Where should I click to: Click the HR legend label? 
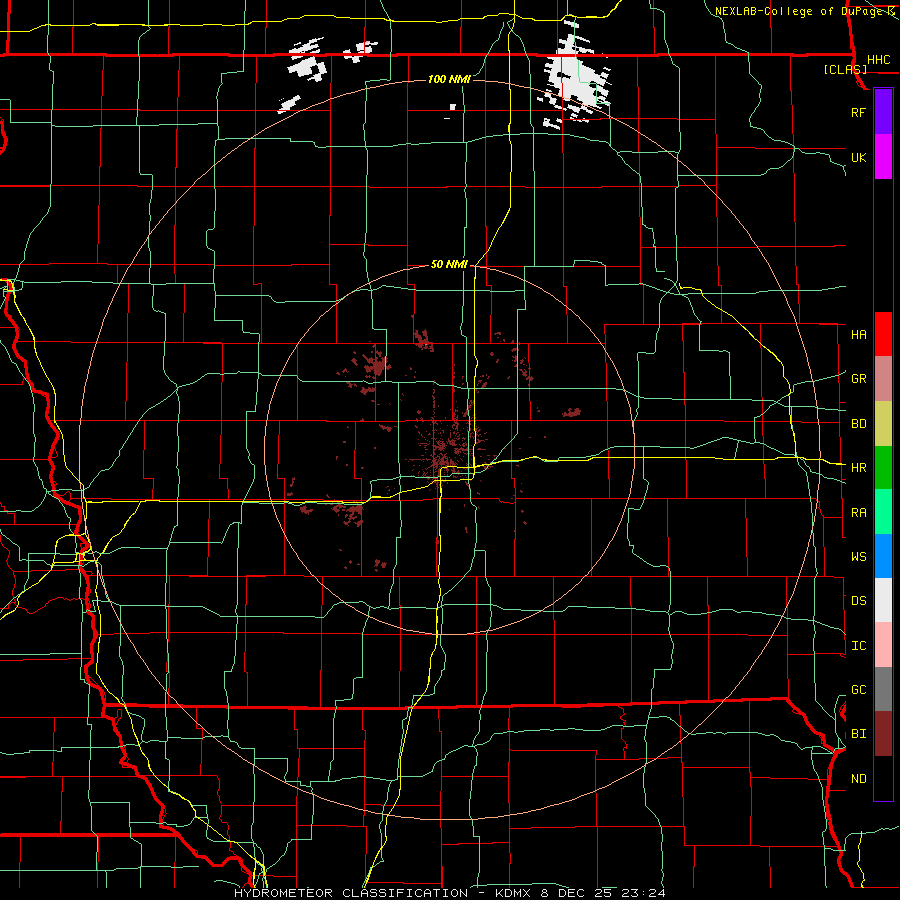(858, 468)
